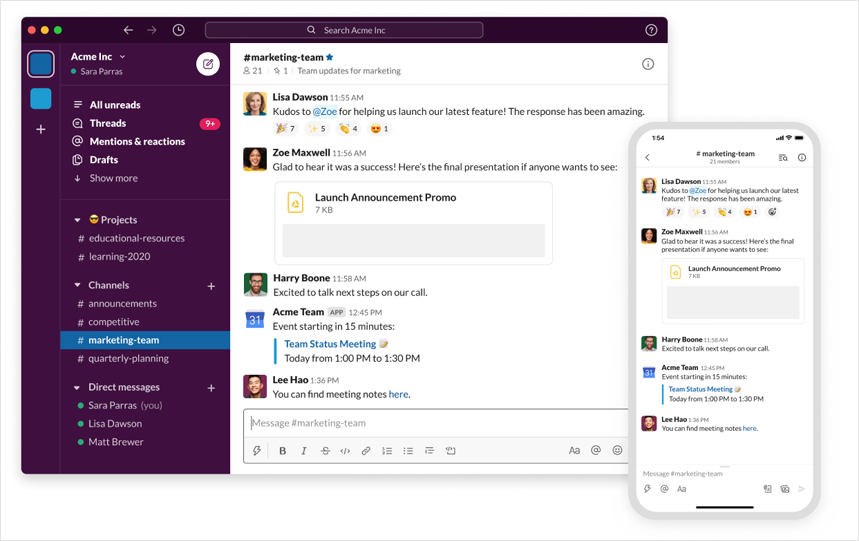View the 1 pinned item in header

tap(280, 71)
